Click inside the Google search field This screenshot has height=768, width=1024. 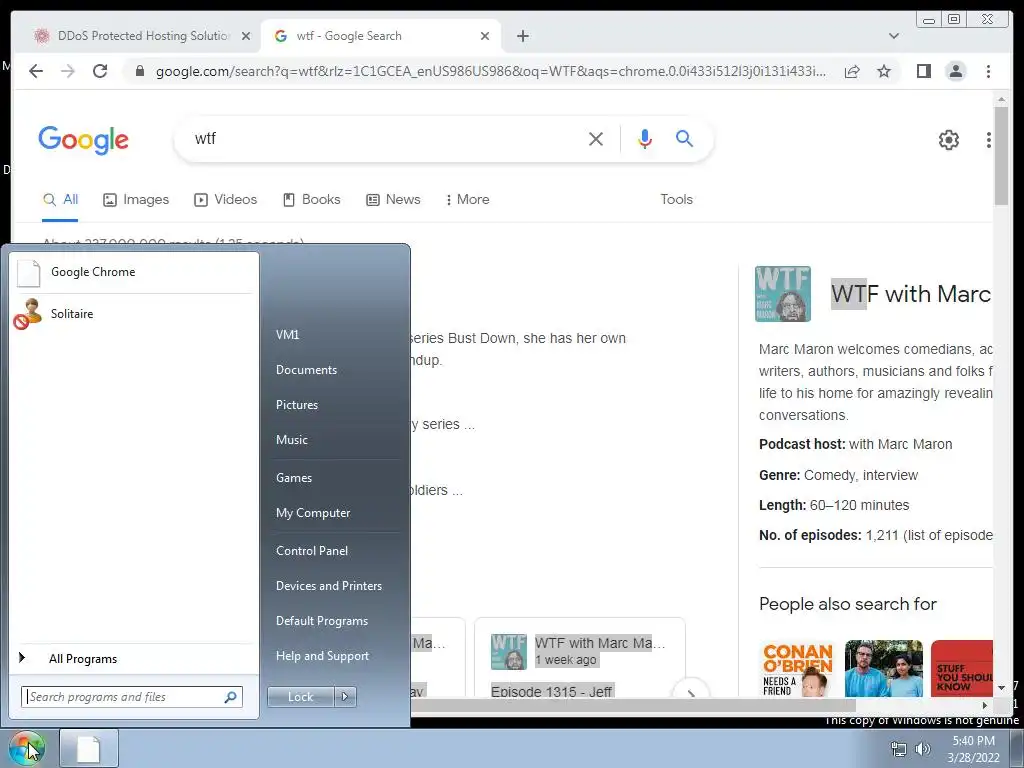point(385,138)
